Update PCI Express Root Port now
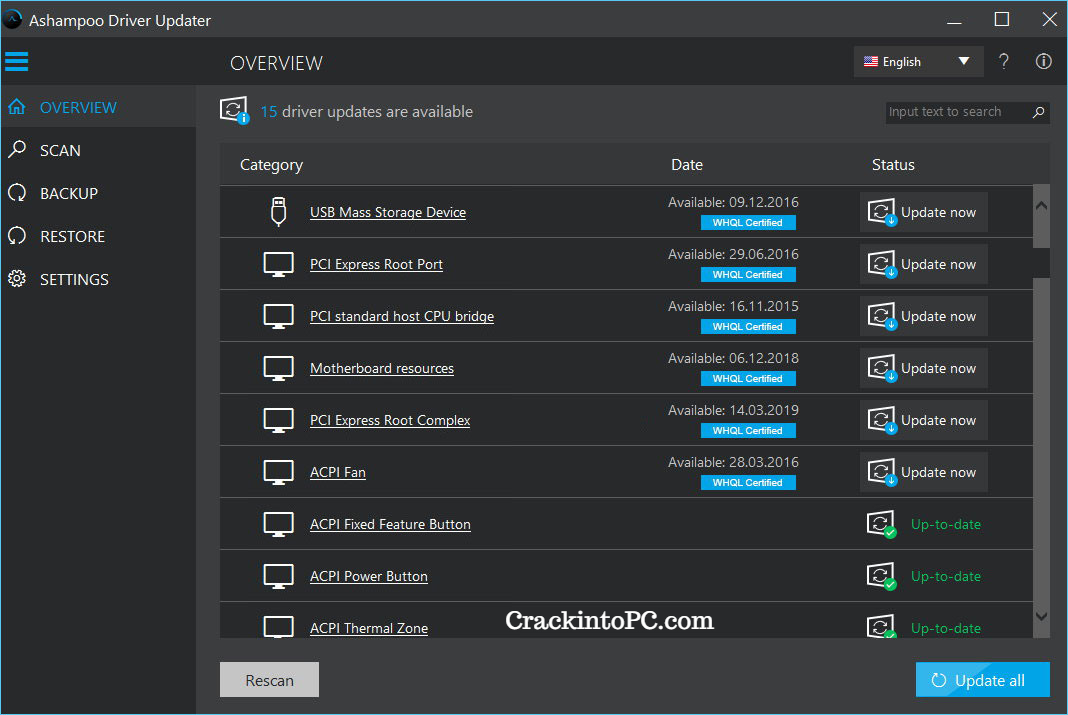The height and width of the screenshot is (715, 1068). click(x=923, y=264)
